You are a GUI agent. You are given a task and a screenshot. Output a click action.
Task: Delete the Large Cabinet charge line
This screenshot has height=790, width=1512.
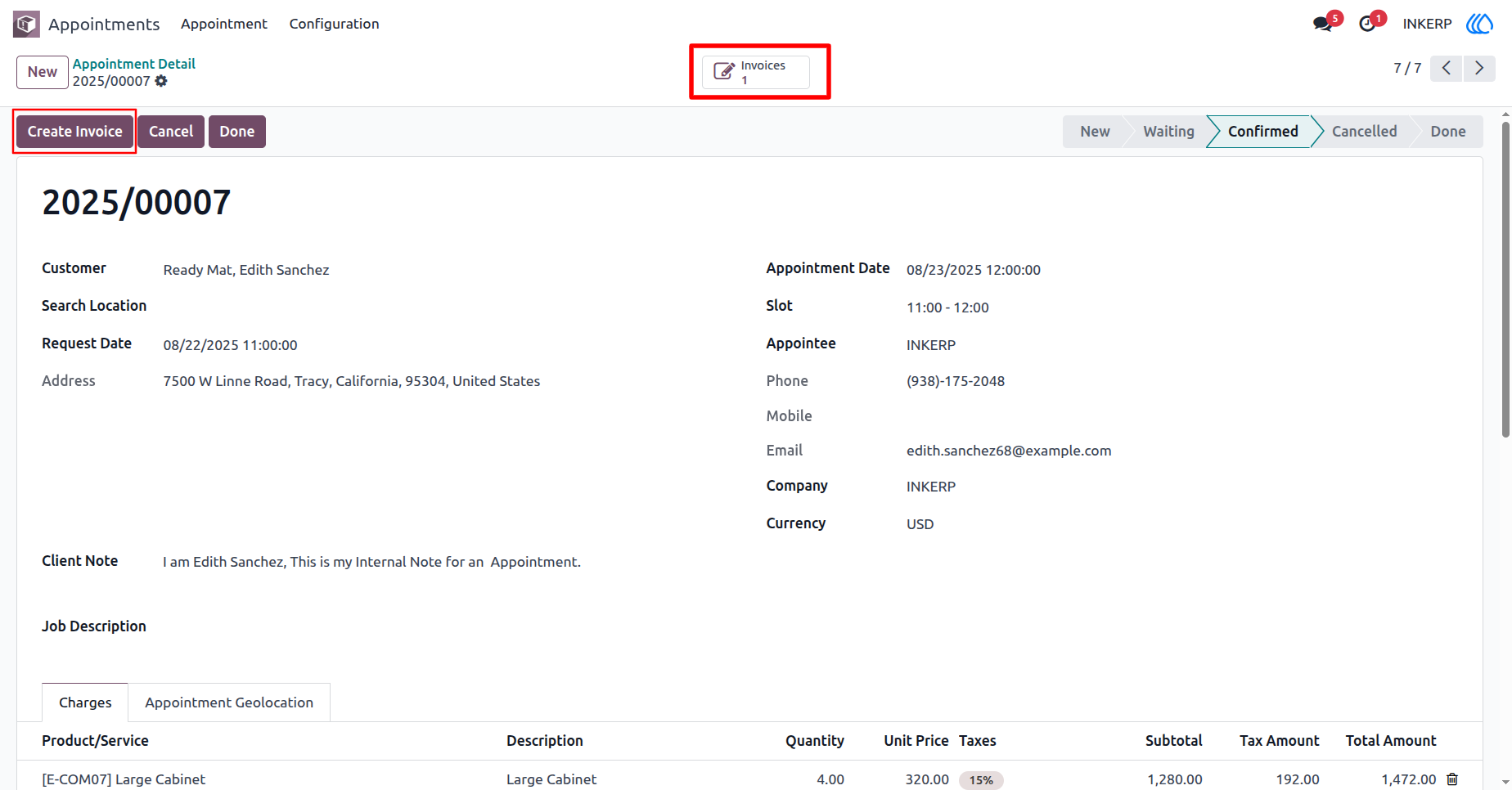click(1452, 779)
